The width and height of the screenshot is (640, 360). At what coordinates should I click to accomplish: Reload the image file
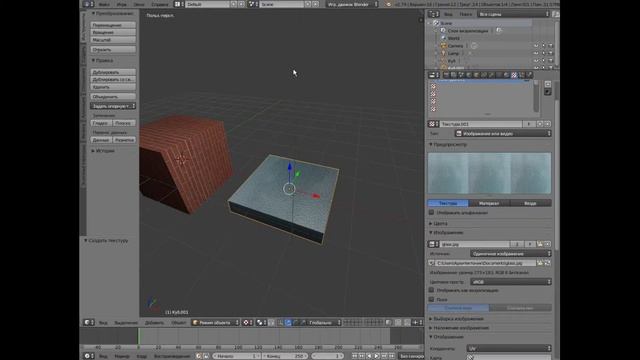pos(547,263)
